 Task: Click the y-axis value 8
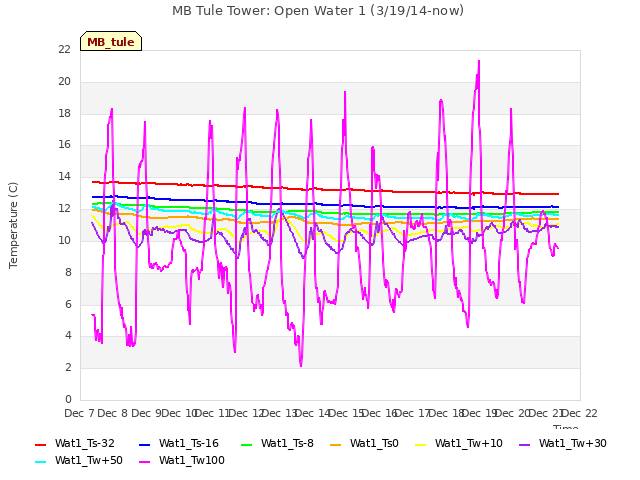pos(68,272)
